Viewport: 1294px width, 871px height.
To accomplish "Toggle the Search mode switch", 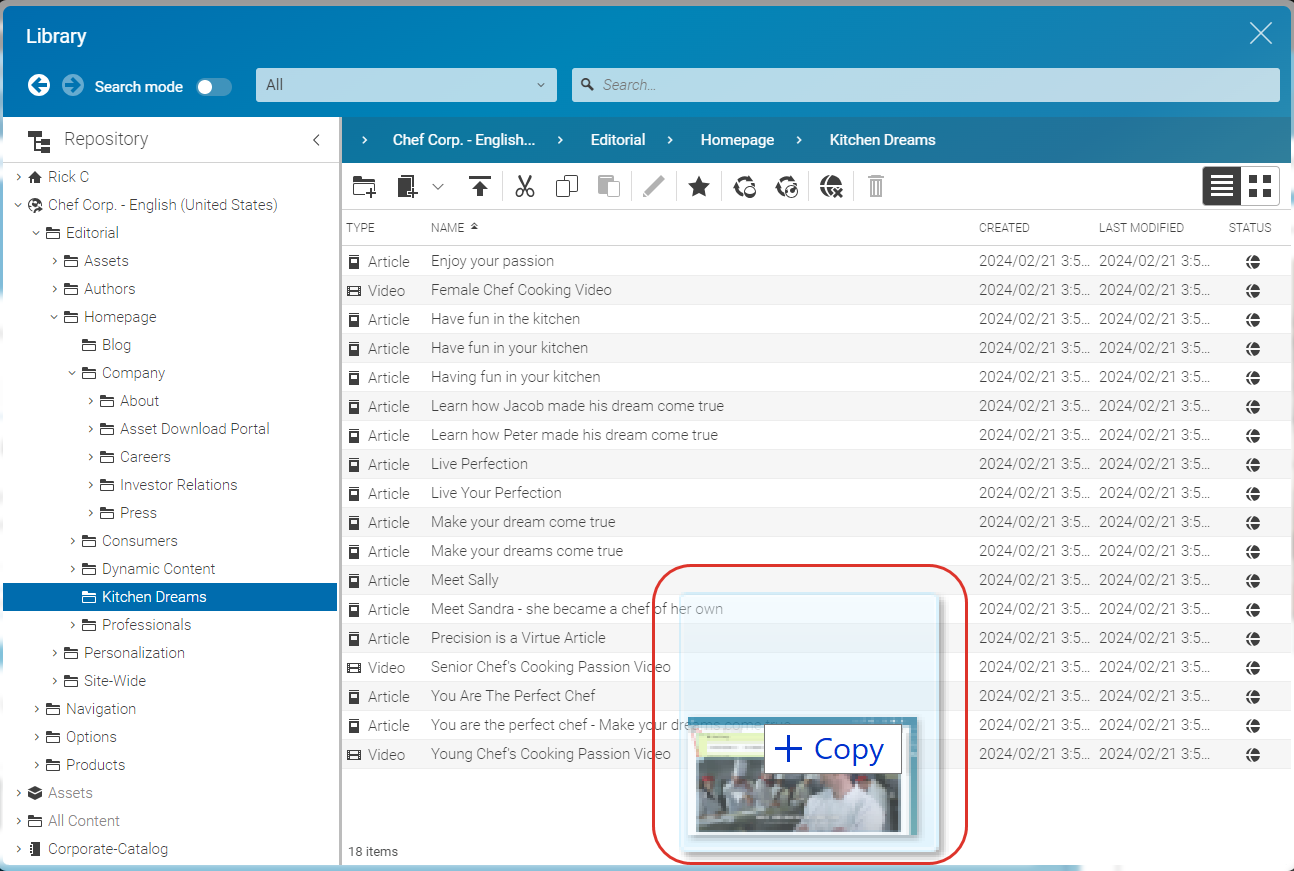I will coord(214,87).
